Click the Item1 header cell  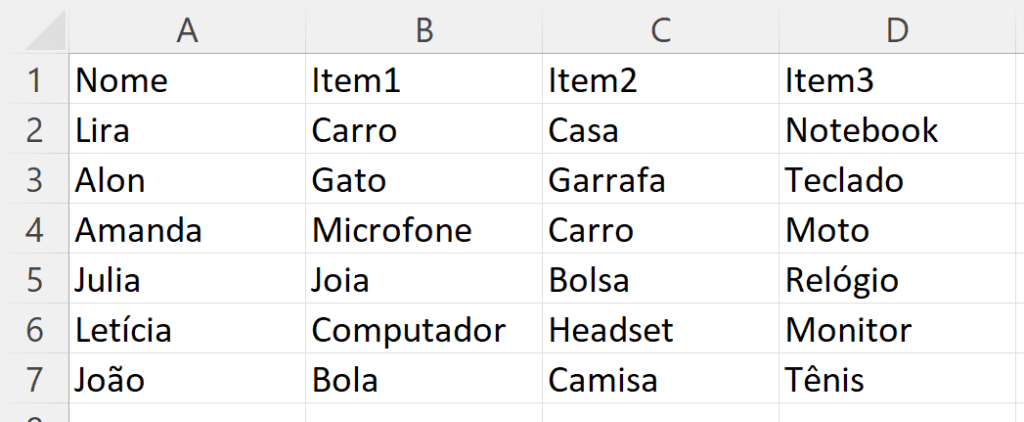[424, 79]
